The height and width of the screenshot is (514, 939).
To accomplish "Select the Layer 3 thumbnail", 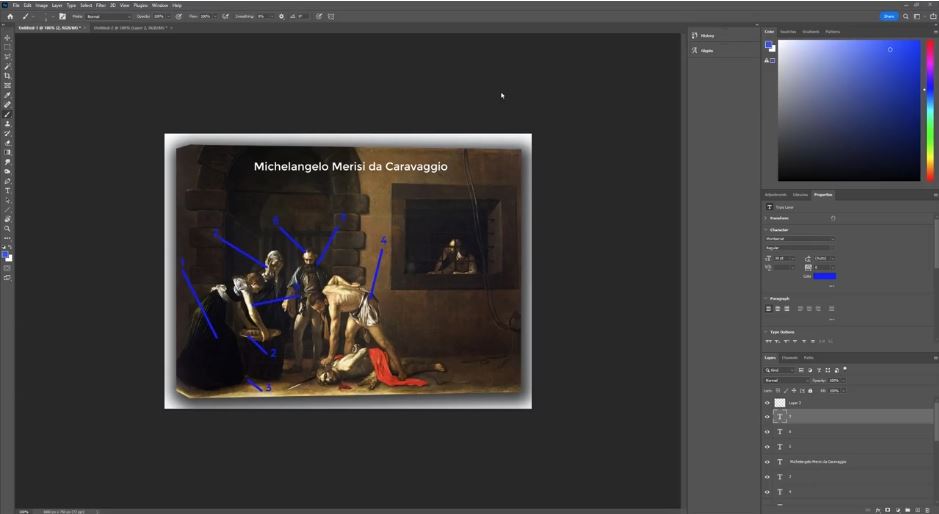I will coord(780,403).
